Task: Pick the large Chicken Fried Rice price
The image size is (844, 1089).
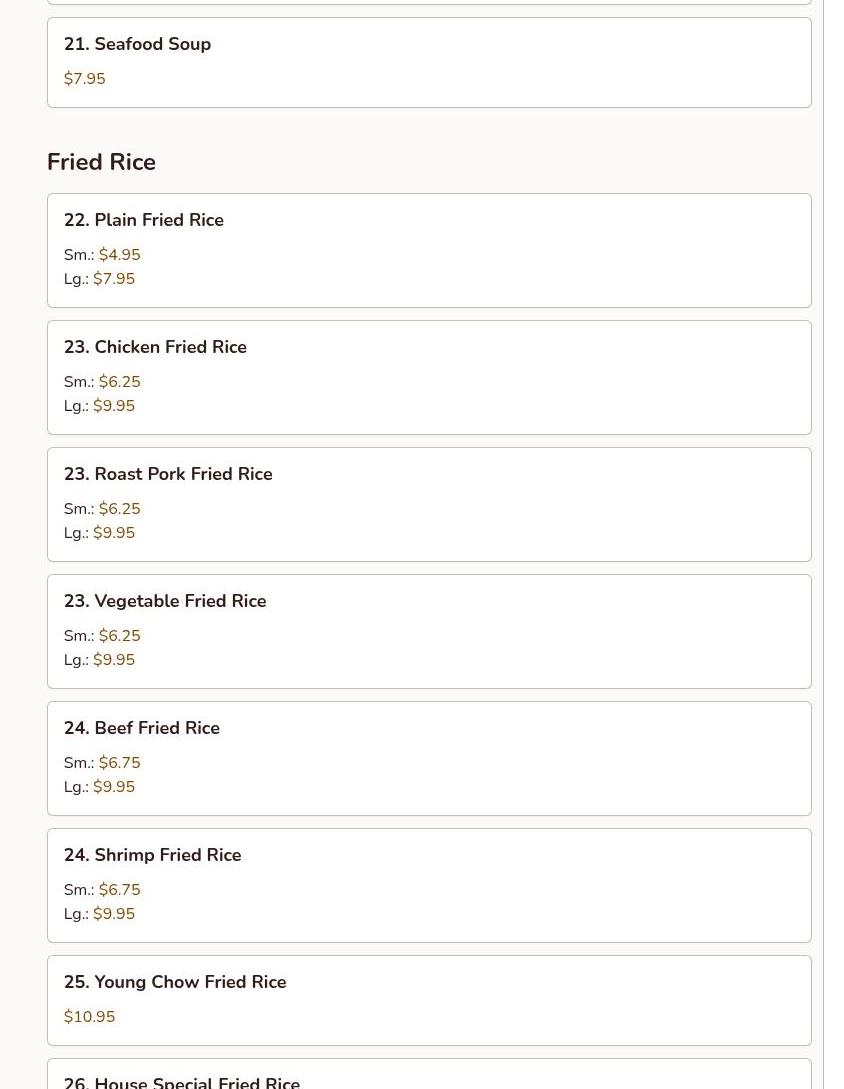Action: [x=114, y=406]
